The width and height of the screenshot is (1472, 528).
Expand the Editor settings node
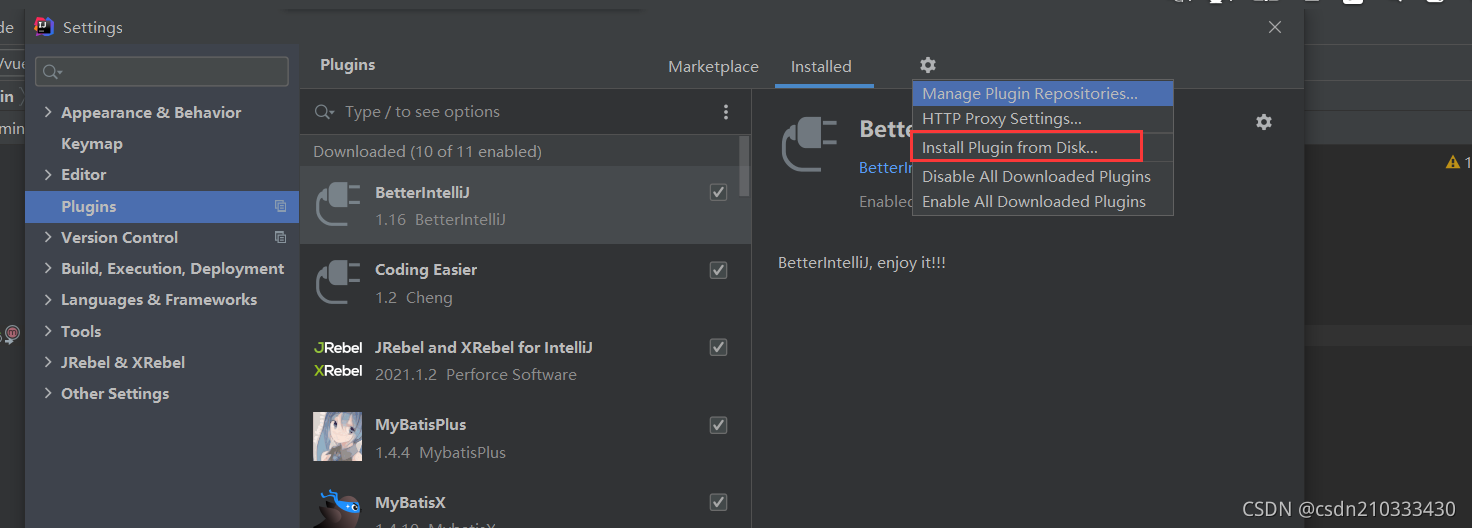48,174
